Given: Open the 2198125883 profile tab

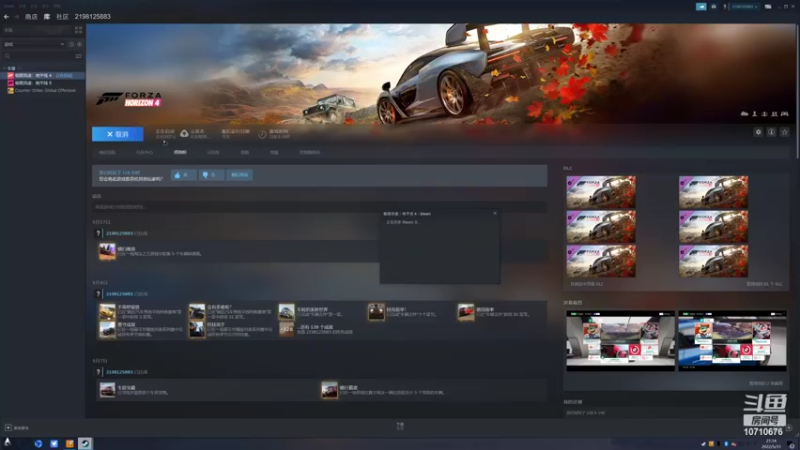Looking at the screenshot, I should tap(93, 17).
